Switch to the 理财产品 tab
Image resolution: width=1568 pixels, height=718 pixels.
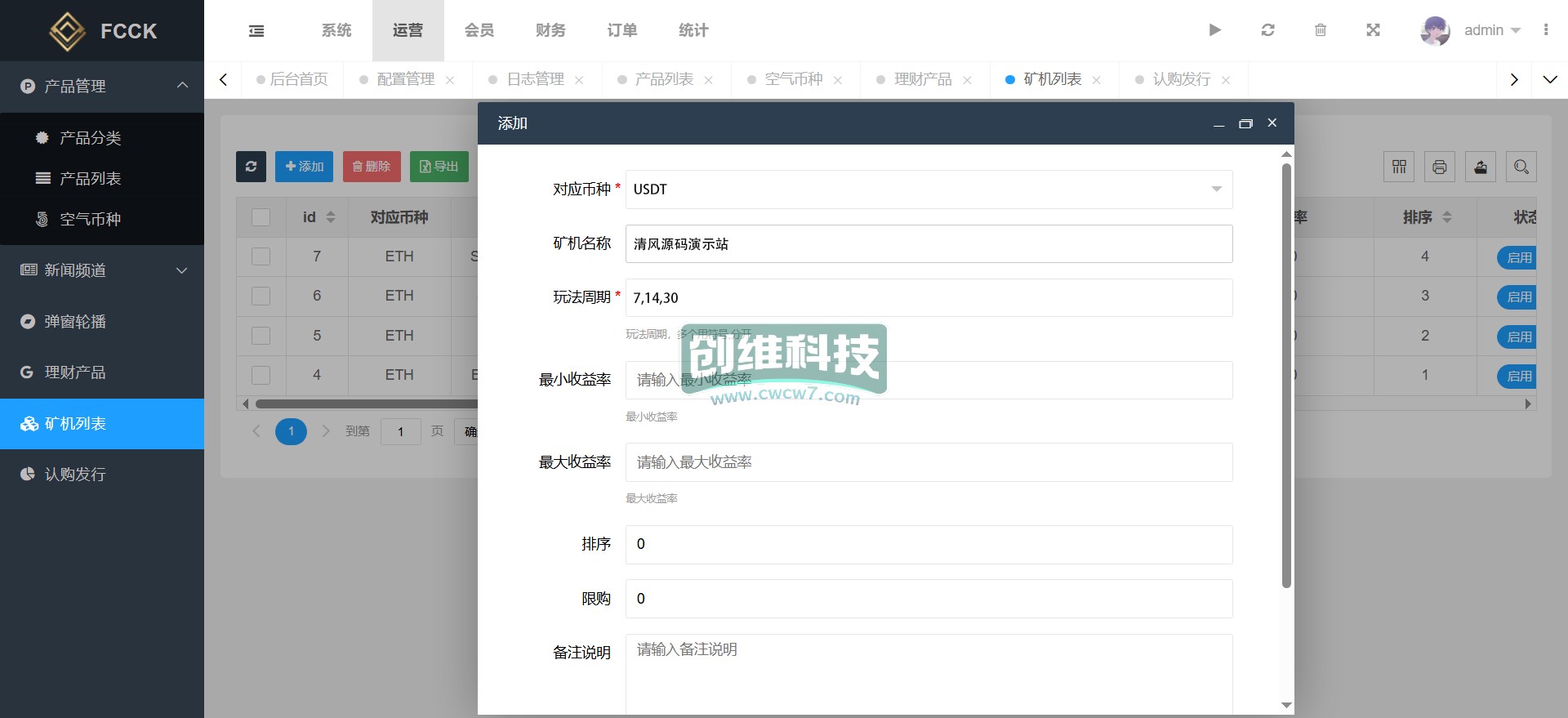click(x=922, y=79)
